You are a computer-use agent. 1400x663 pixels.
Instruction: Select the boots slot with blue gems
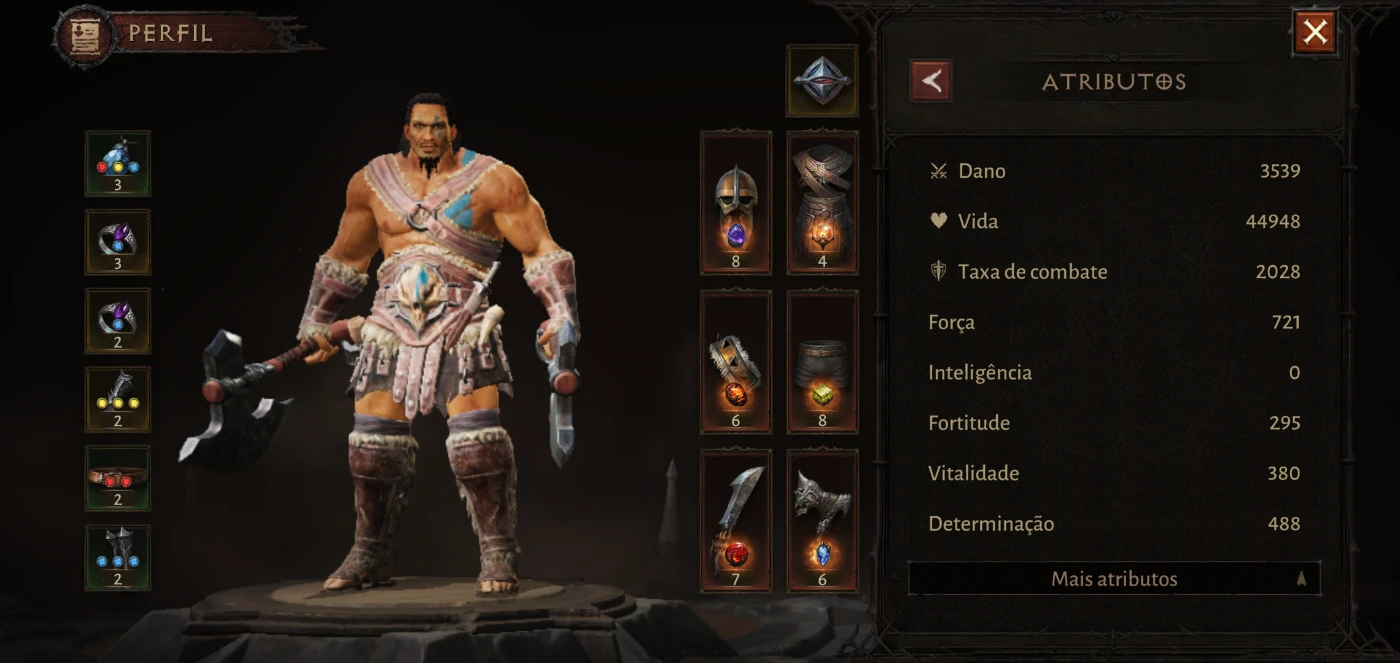tap(118, 557)
